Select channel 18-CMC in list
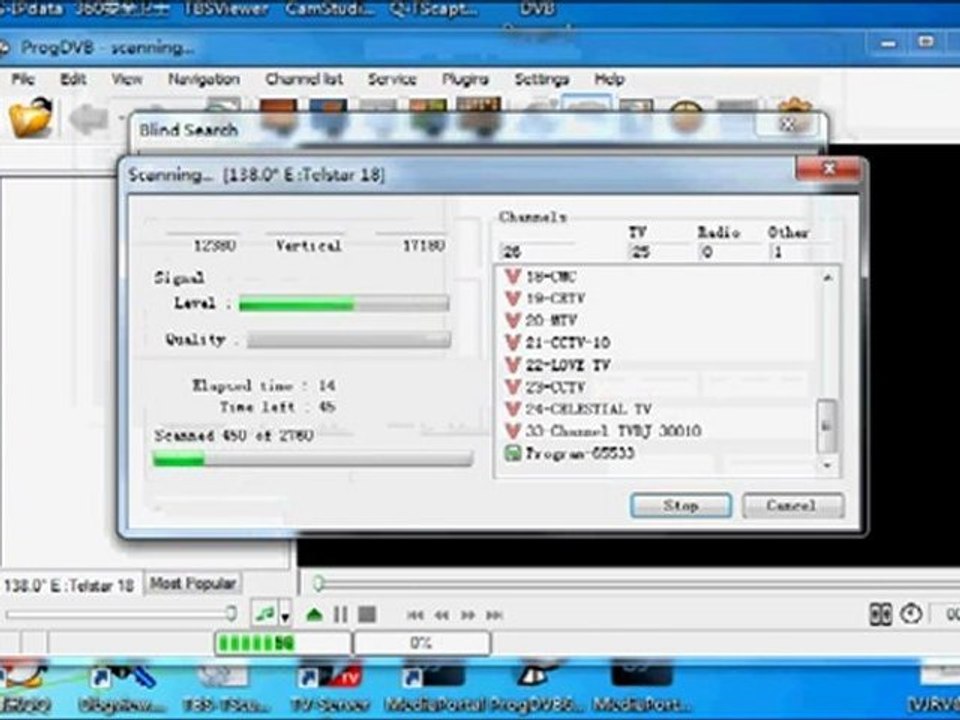 pyautogui.click(x=551, y=277)
